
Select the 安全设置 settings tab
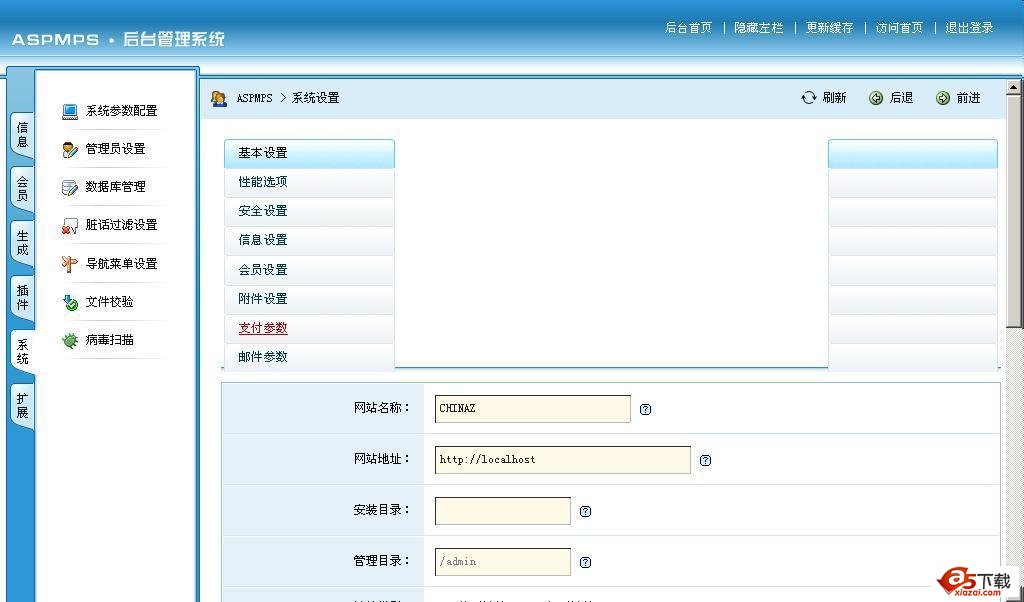click(x=309, y=212)
